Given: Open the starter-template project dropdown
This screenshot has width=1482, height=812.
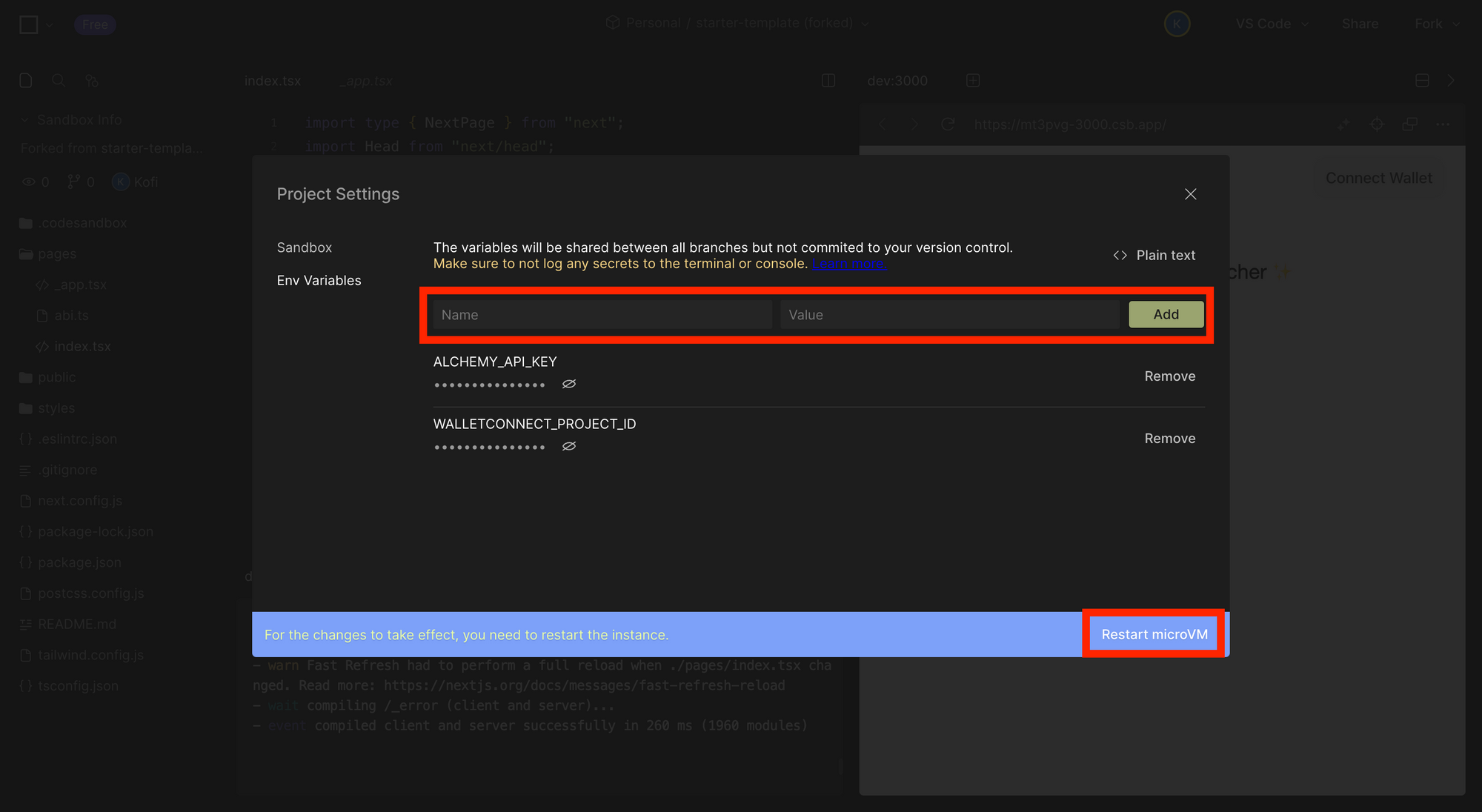Looking at the screenshot, I should point(864,23).
